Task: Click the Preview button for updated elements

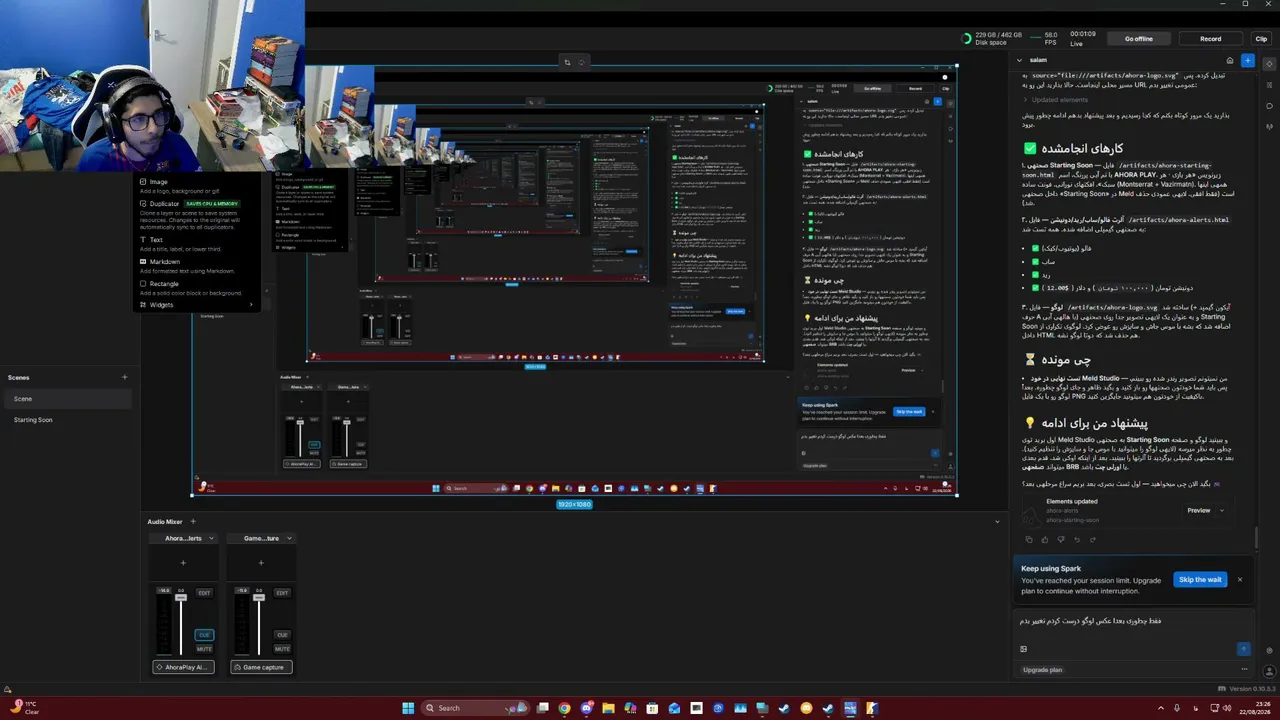Action: [x=1199, y=510]
